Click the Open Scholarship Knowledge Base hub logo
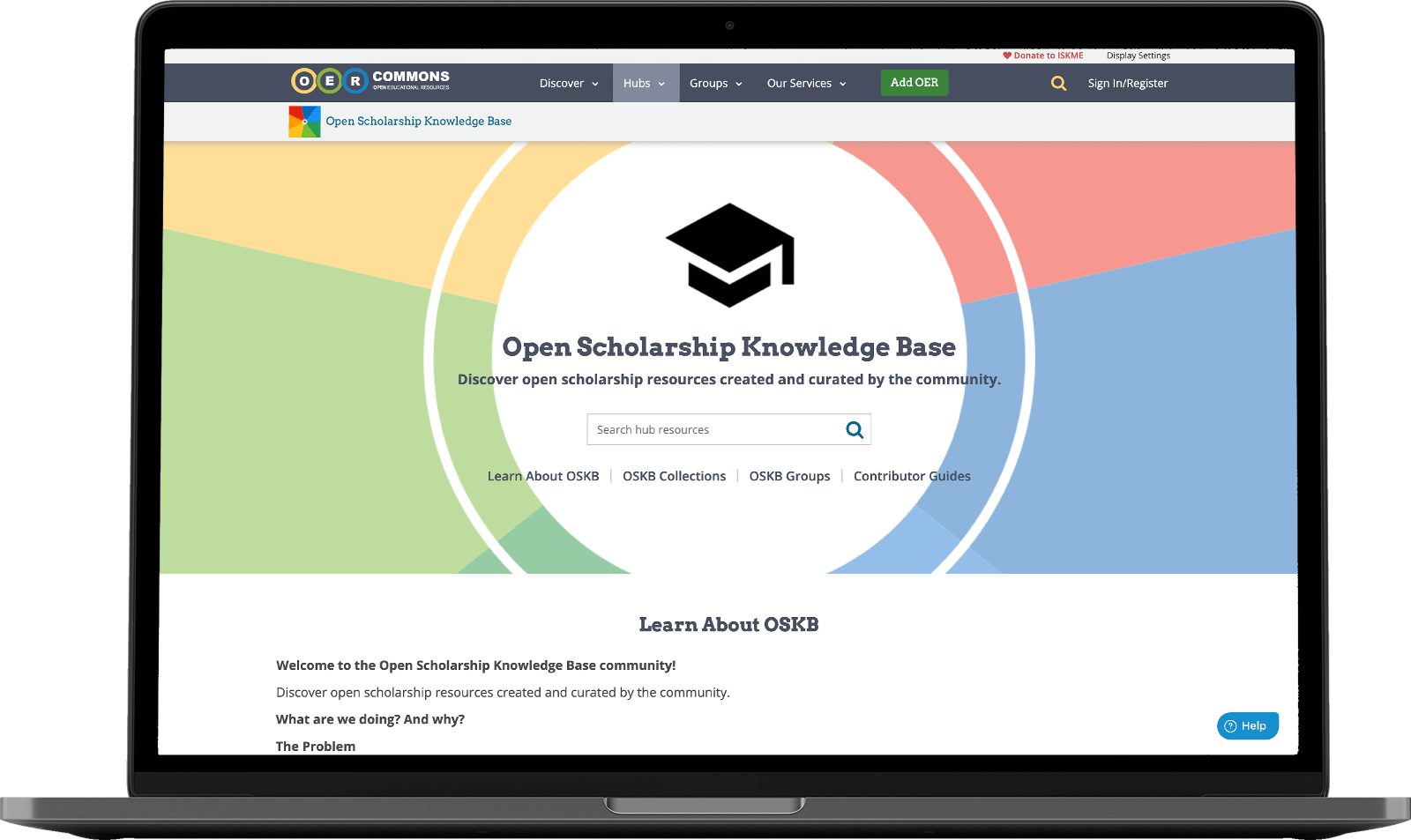The image size is (1411, 840). tap(304, 122)
